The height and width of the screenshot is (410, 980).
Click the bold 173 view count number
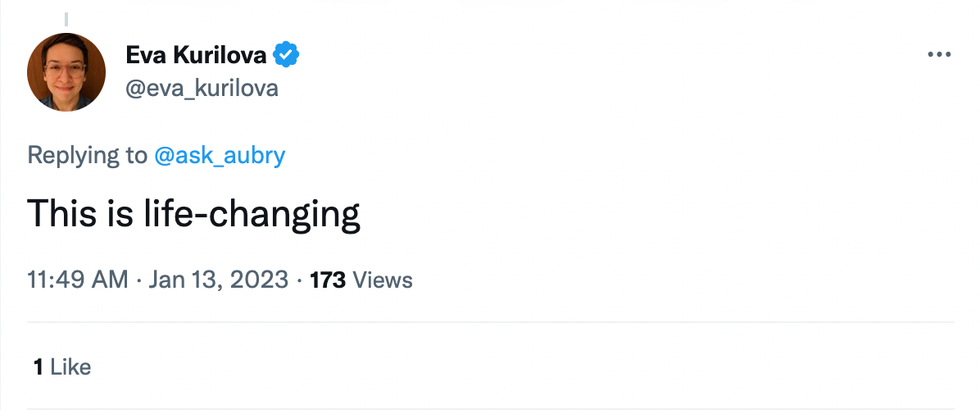coord(328,279)
